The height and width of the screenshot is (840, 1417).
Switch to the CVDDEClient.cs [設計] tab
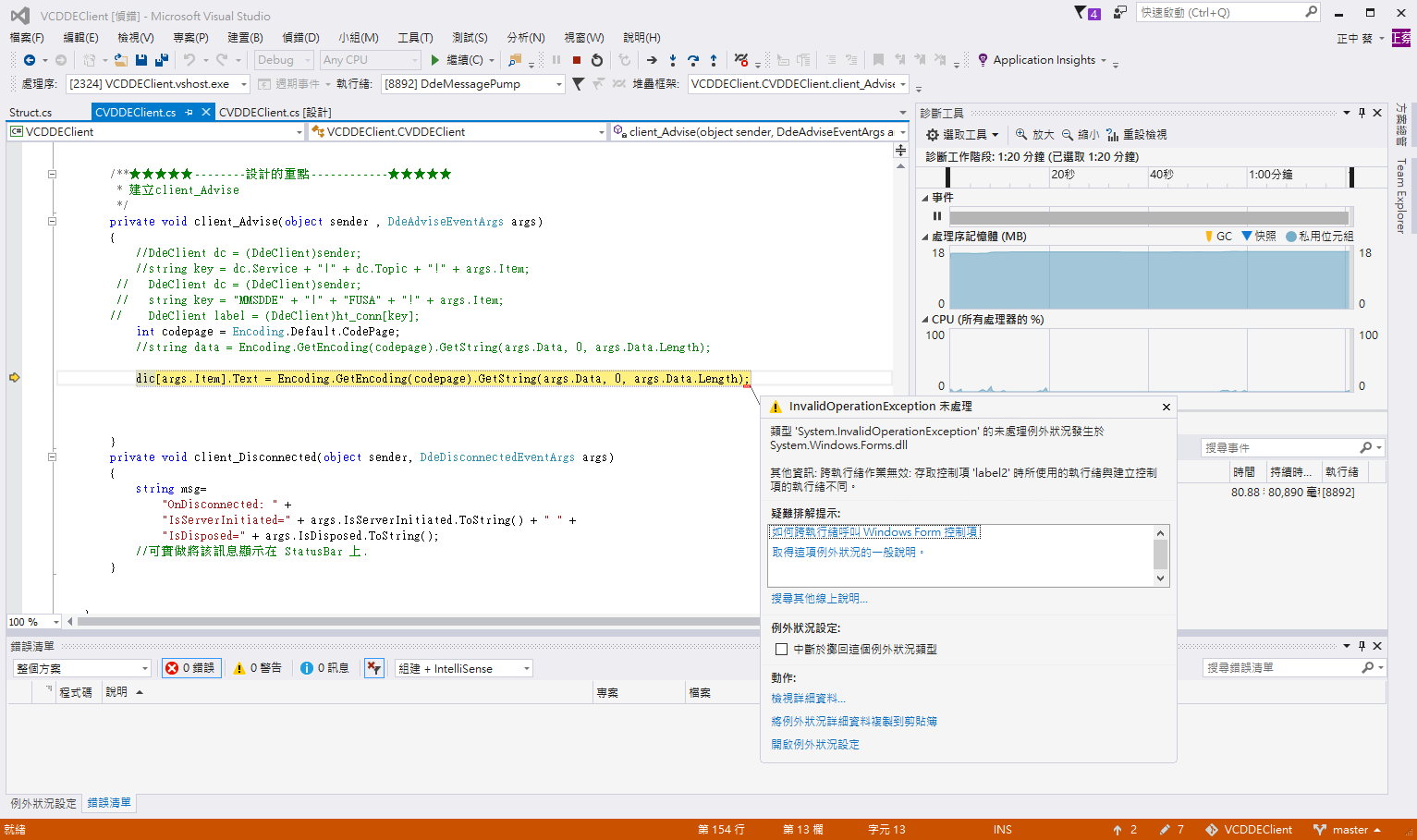pos(275,113)
